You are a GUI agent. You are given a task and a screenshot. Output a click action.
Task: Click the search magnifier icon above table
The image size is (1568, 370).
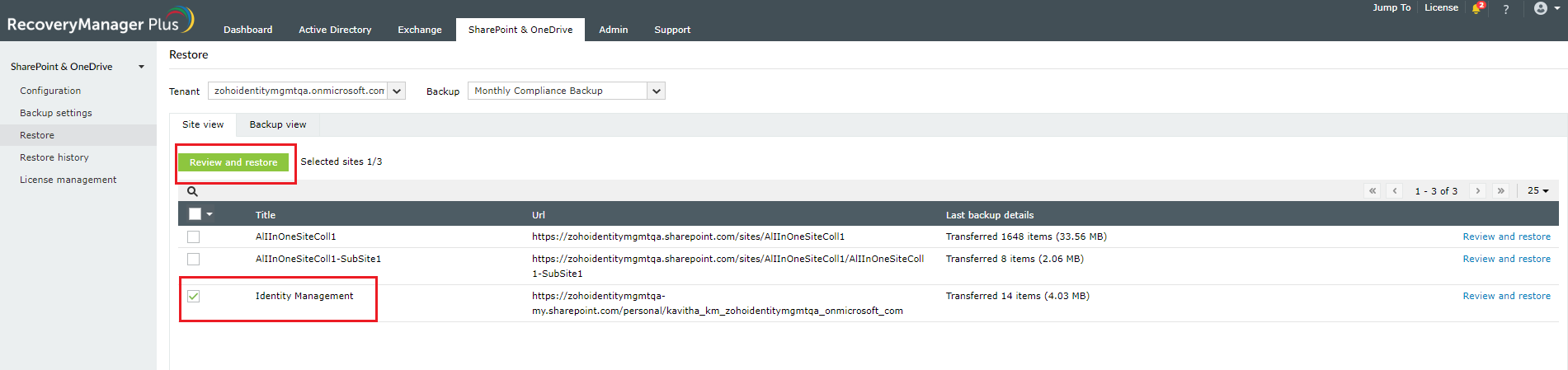click(192, 191)
